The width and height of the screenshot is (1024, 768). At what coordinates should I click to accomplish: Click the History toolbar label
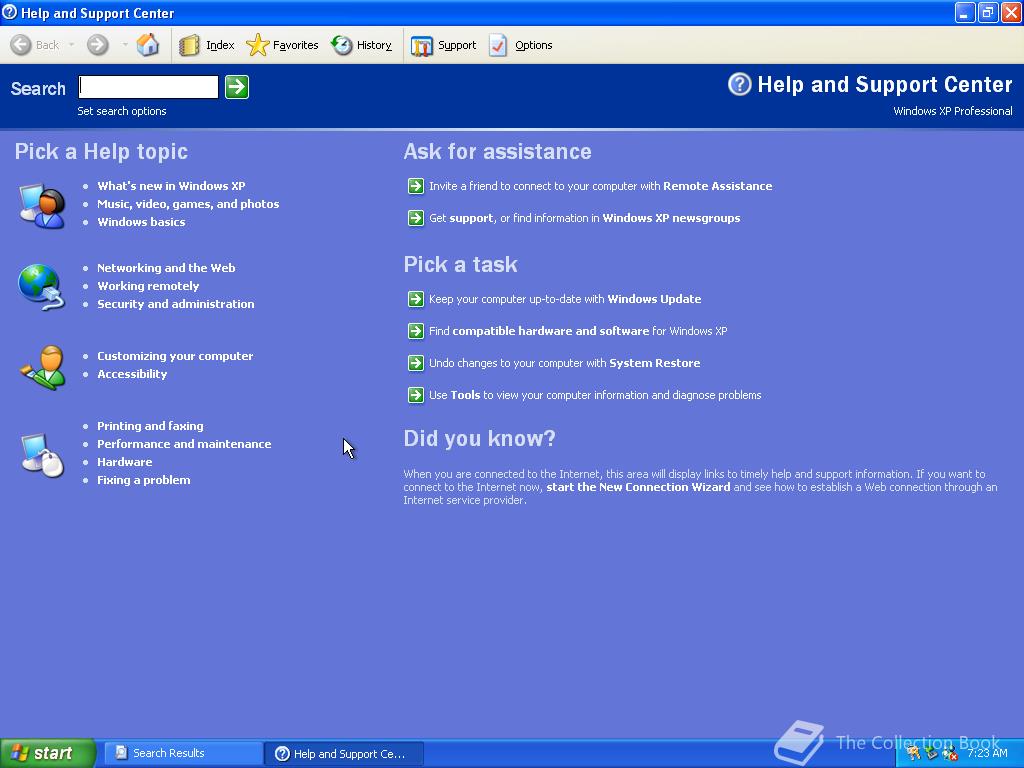coord(374,45)
